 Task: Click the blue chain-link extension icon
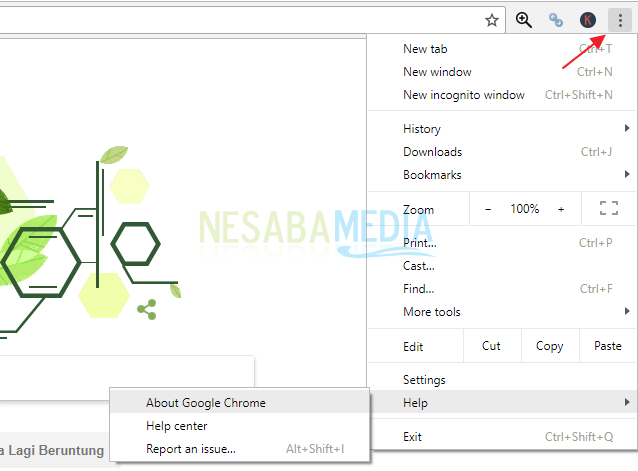(x=556, y=20)
